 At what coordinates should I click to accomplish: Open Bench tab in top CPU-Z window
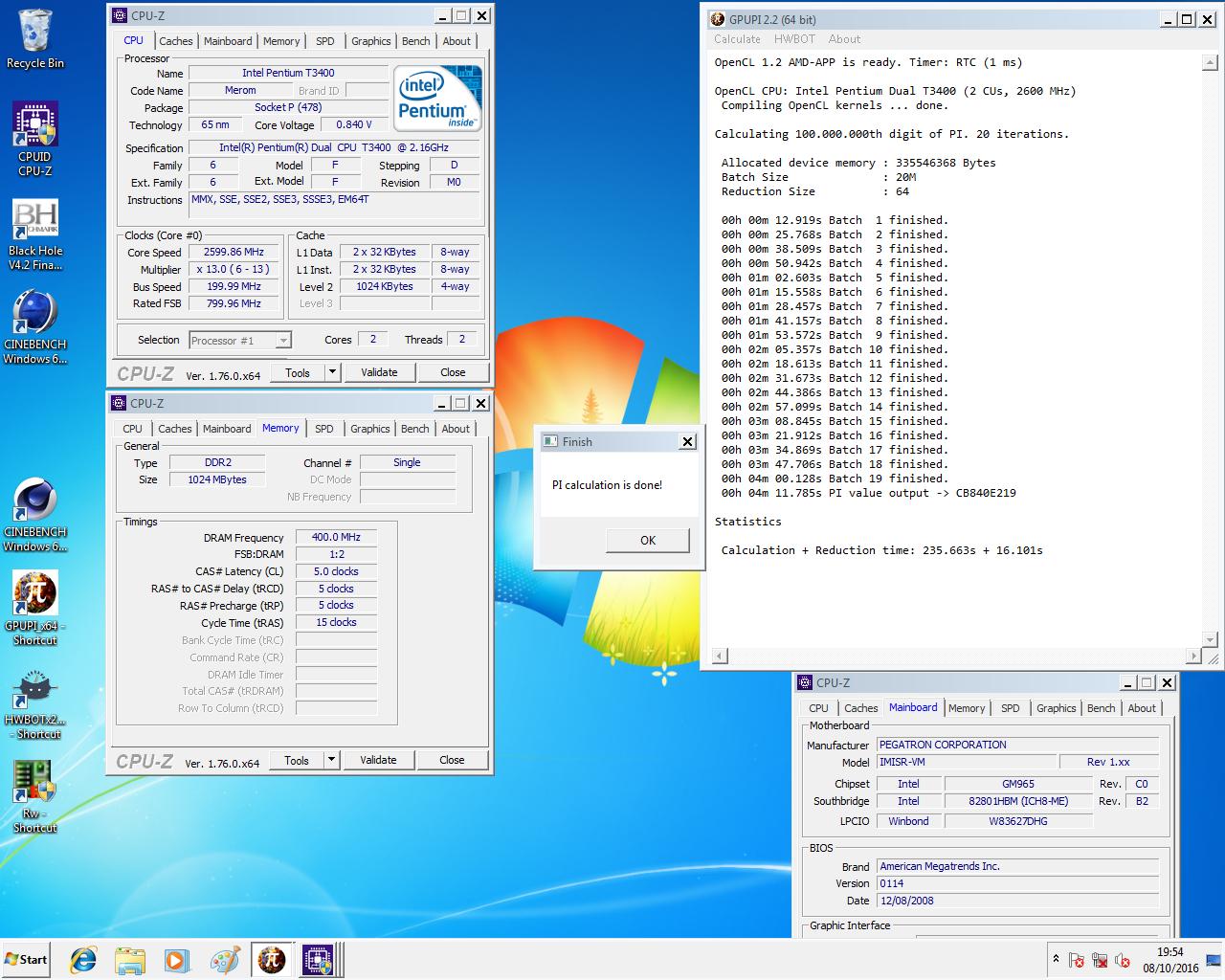point(415,41)
